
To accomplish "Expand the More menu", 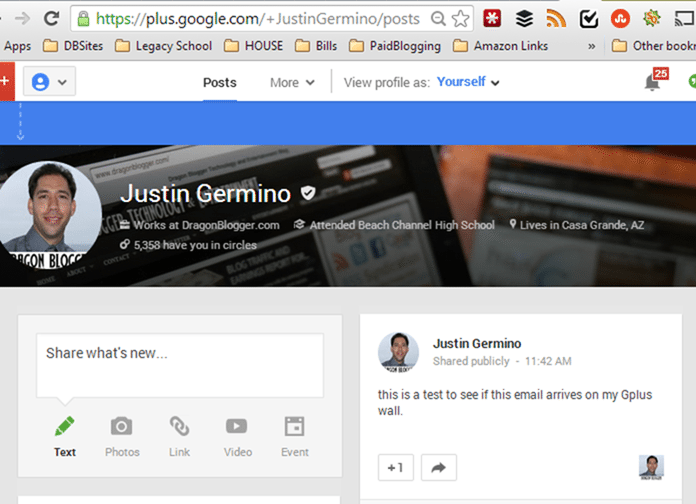I will (292, 83).
